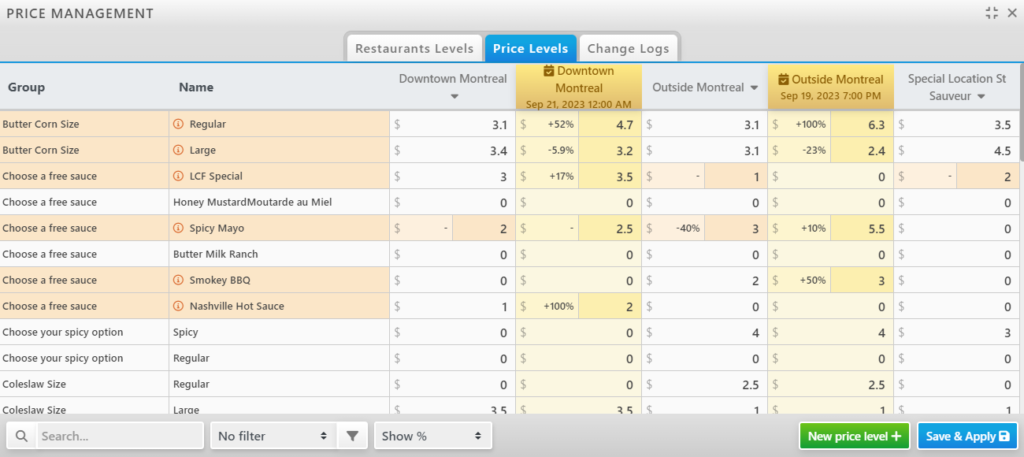Open the No filter dropdown
This screenshot has width=1024, height=457.
(272, 436)
